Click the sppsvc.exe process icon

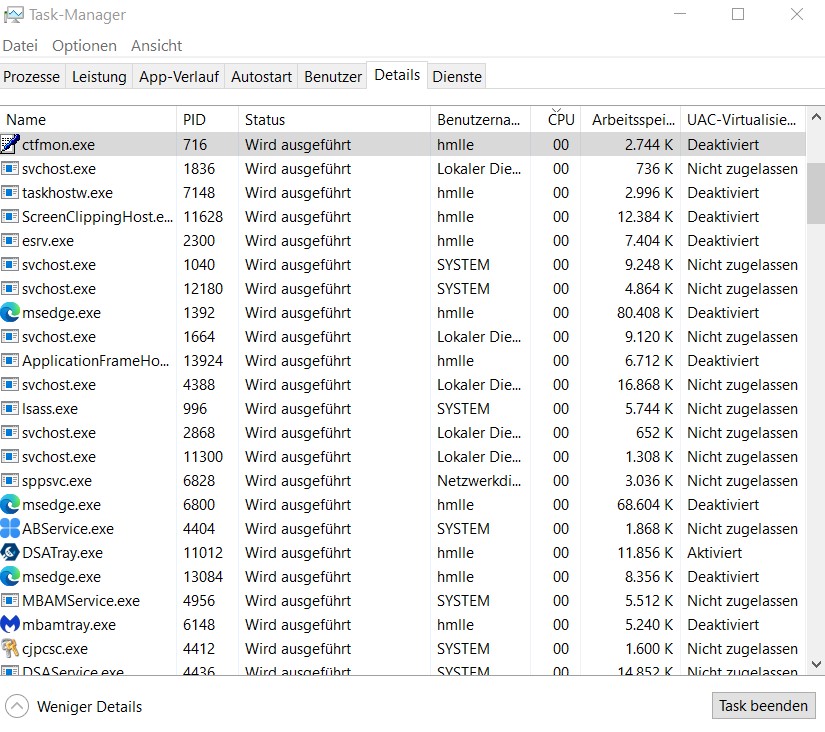tap(10, 480)
